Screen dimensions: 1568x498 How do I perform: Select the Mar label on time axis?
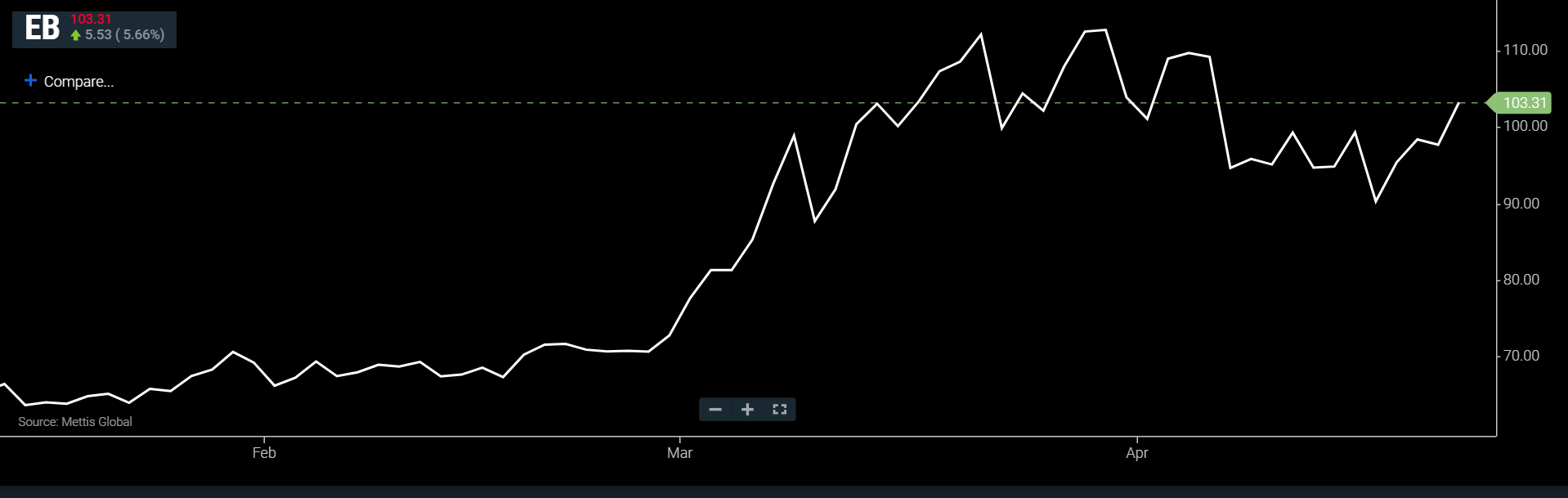pos(679,453)
